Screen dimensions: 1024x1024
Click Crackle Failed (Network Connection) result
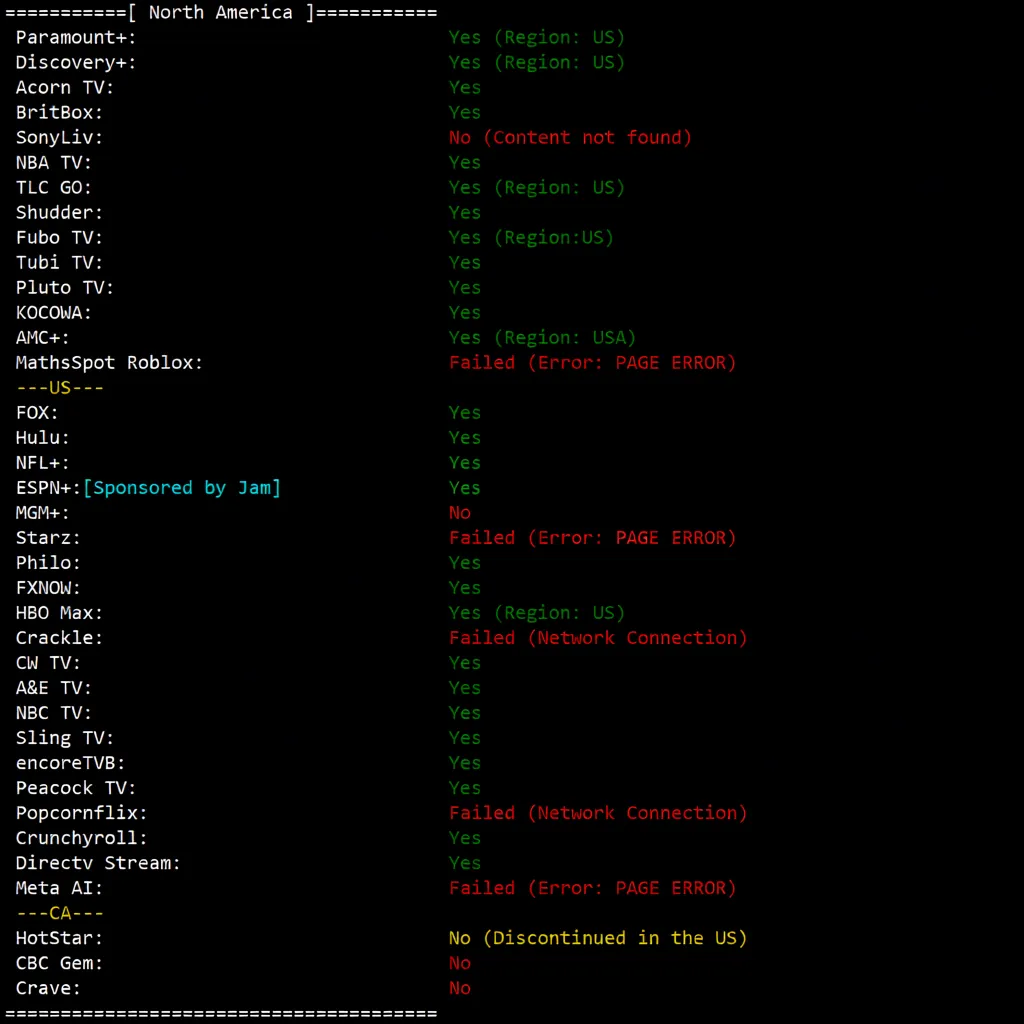pyautogui.click(x=598, y=637)
